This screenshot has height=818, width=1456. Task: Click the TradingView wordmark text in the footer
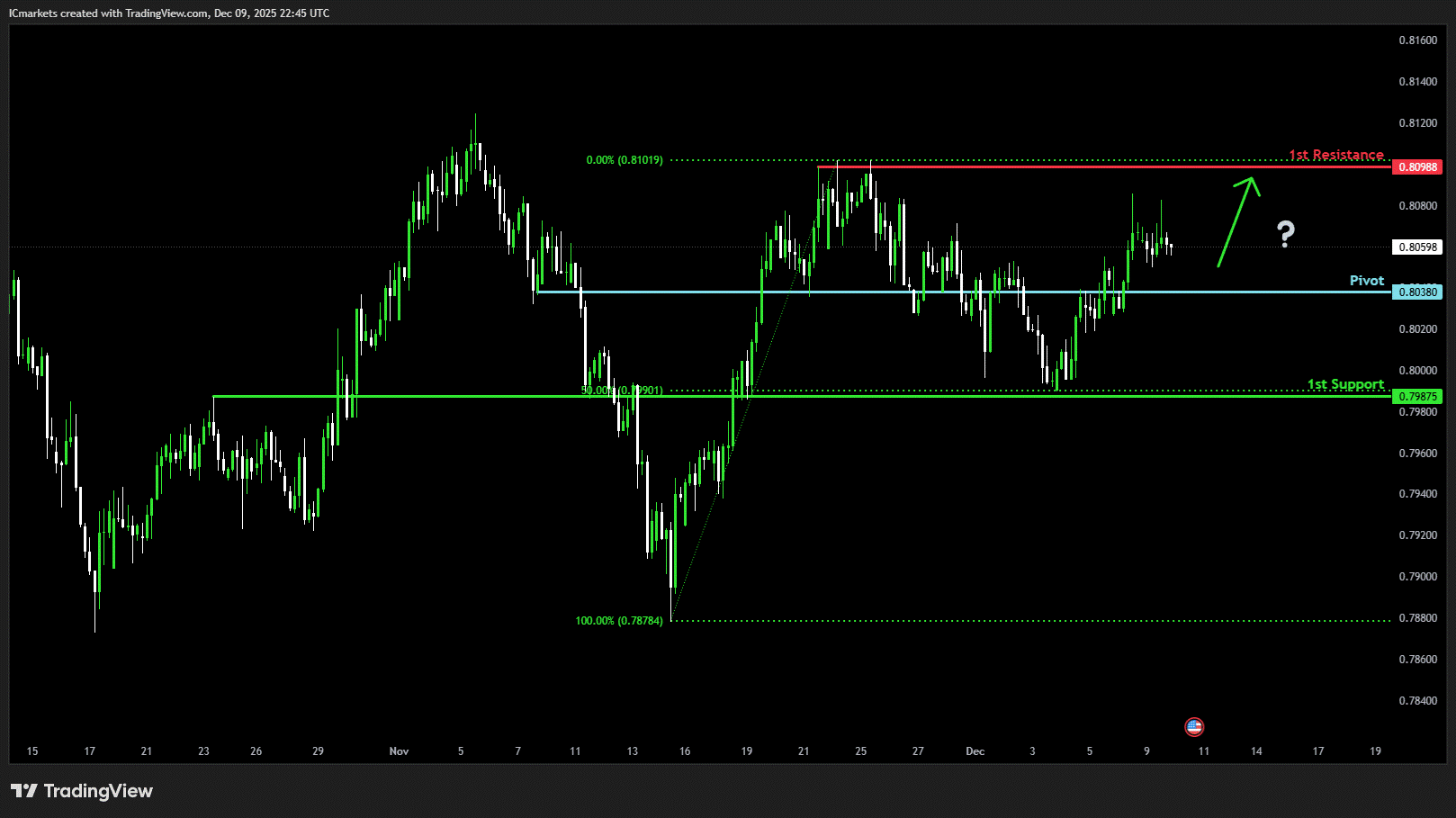tap(98, 791)
